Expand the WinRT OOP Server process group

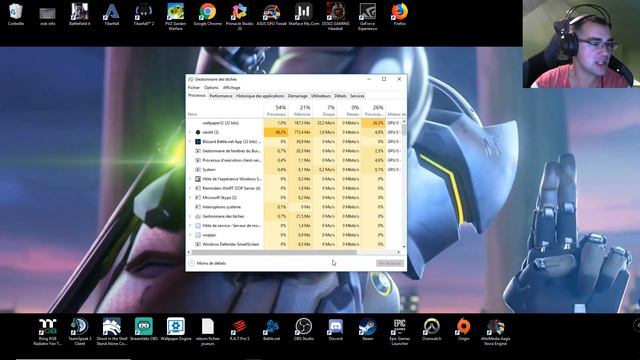190,188
